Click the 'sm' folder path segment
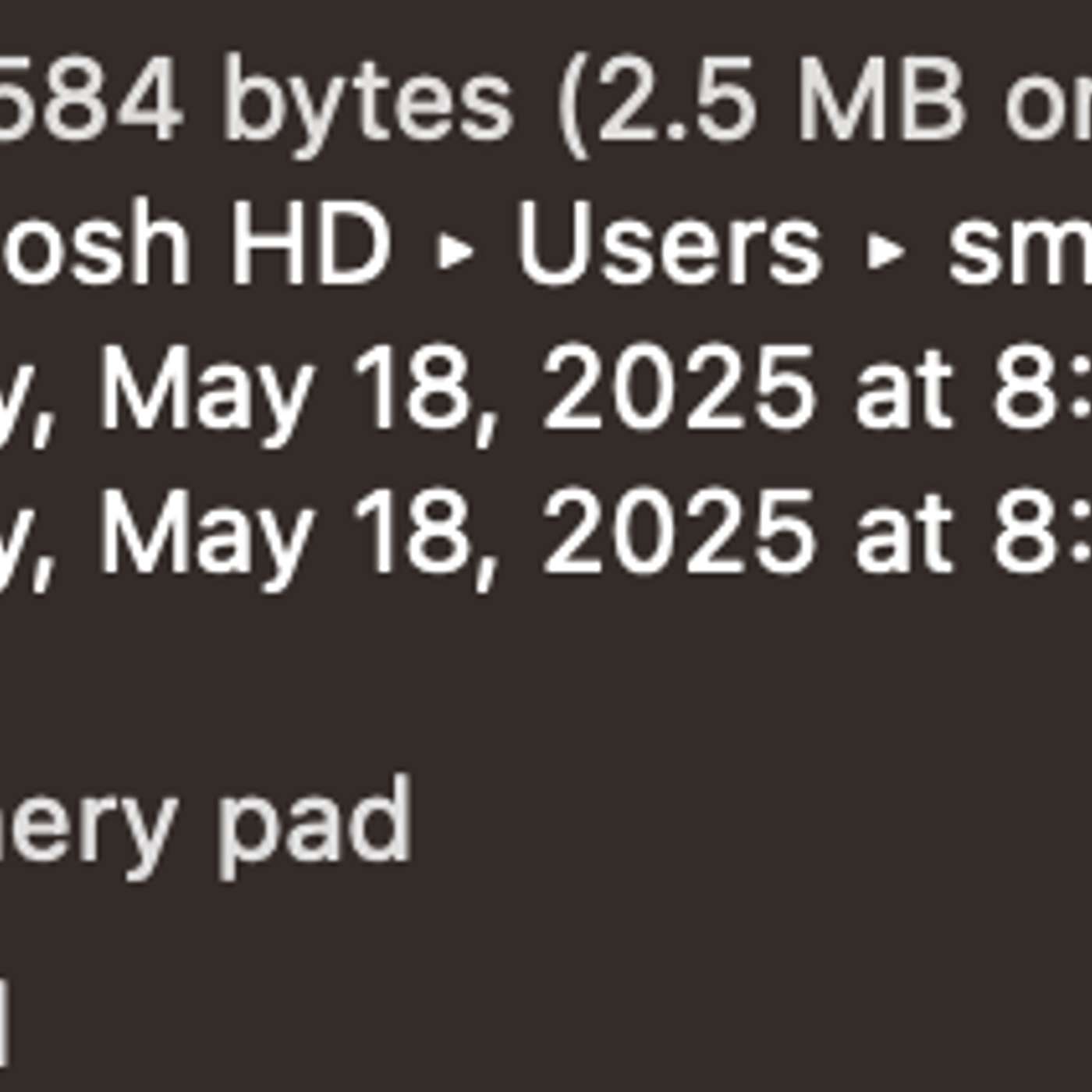The width and height of the screenshot is (1092, 1092). [x=1019, y=250]
